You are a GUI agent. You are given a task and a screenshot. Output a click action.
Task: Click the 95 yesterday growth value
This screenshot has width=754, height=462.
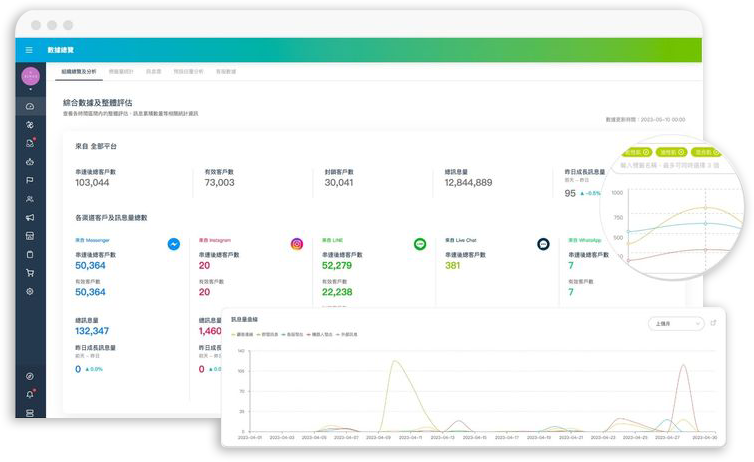[x=570, y=193]
